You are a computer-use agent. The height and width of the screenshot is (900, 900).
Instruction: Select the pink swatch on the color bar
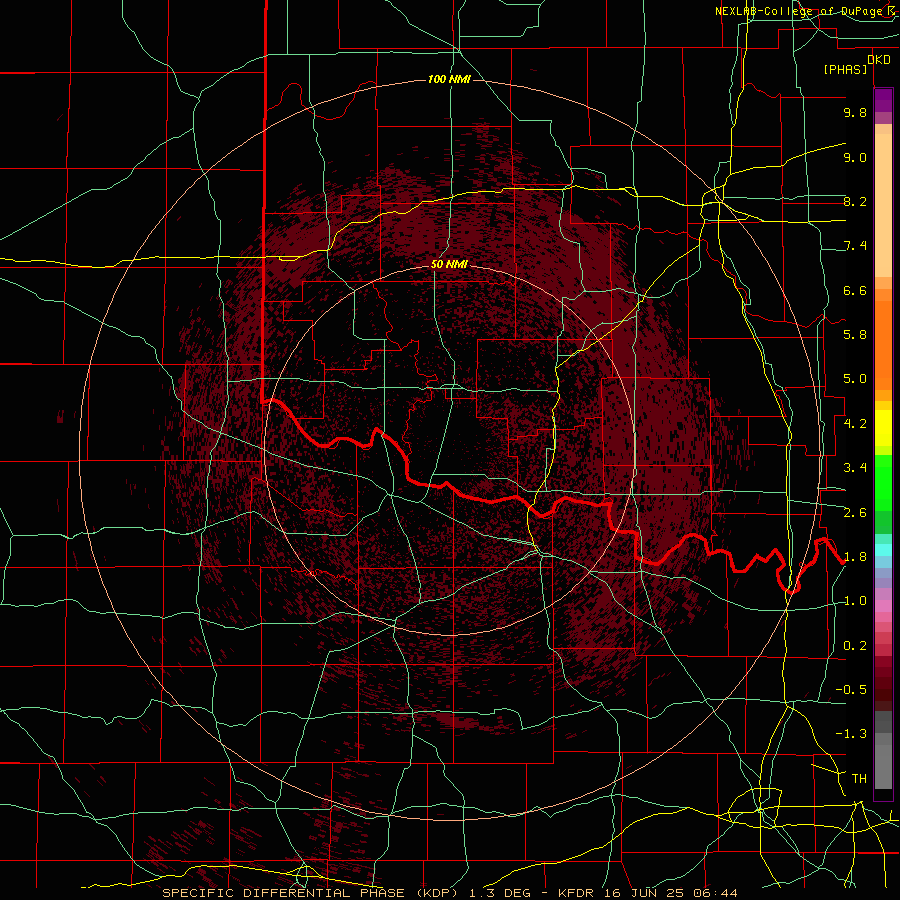point(883,606)
